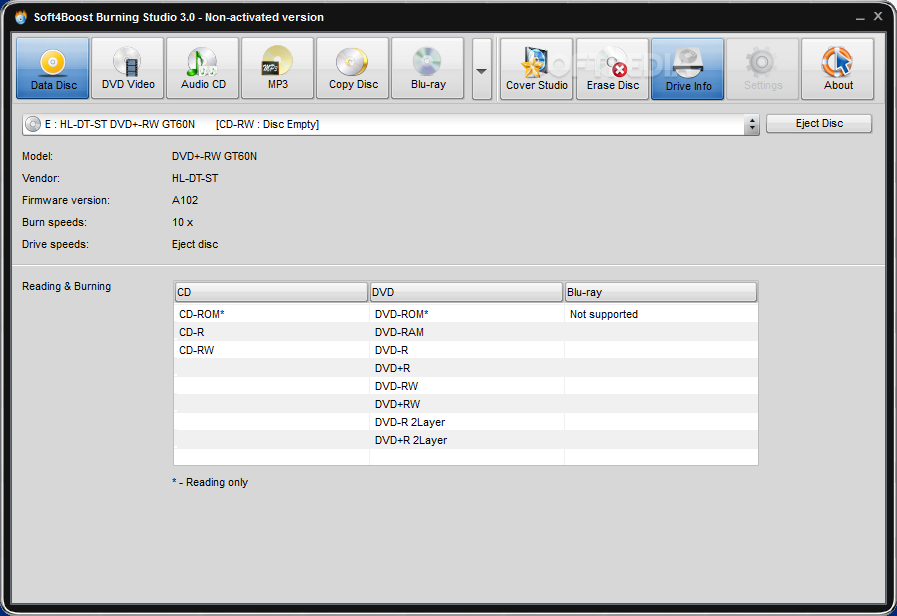This screenshot has width=897, height=616.
Task: Click the Blu-ray 'Not supported' cell
Action: 604,314
